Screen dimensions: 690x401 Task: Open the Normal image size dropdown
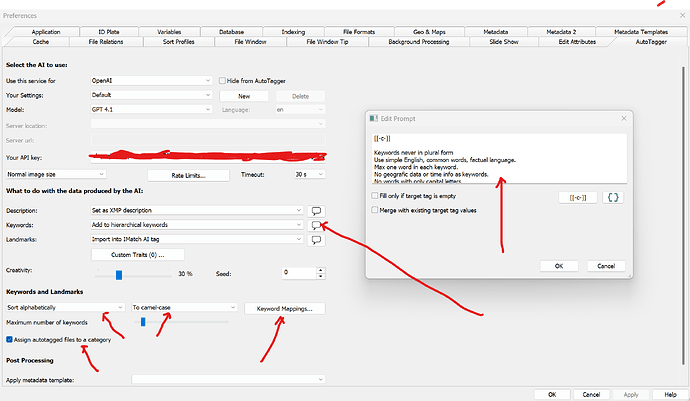(x=56, y=174)
